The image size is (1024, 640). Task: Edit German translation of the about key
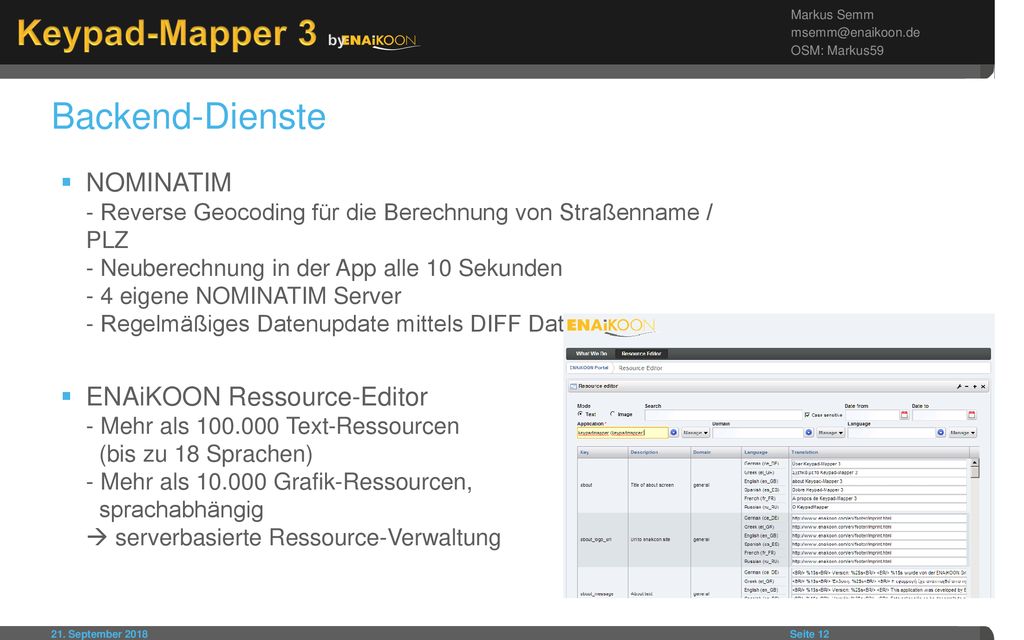pyautogui.click(x=879, y=464)
